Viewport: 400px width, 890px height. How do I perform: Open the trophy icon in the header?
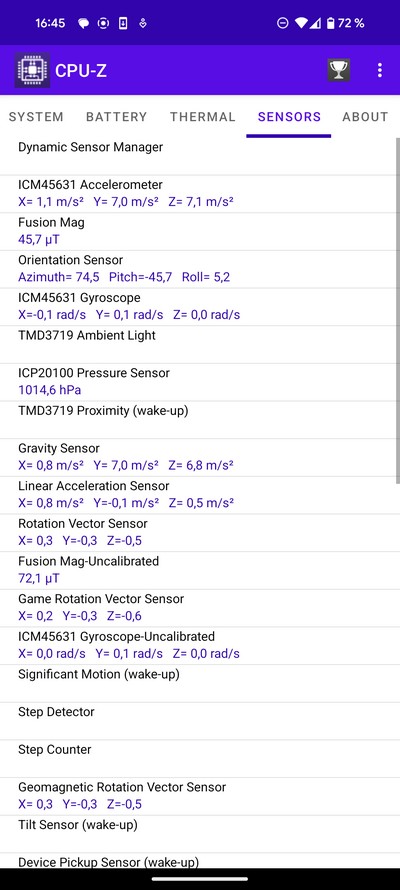click(x=338, y=70)
